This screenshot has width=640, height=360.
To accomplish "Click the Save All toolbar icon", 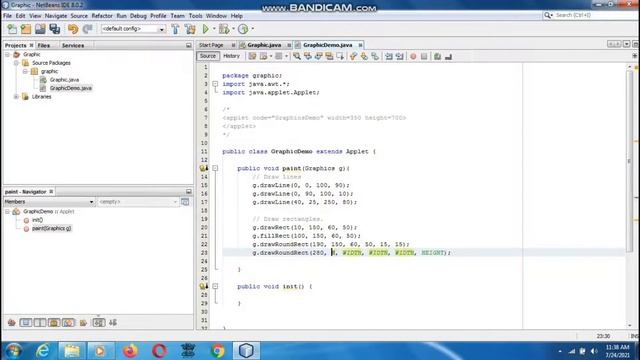I will coord(55,29).
